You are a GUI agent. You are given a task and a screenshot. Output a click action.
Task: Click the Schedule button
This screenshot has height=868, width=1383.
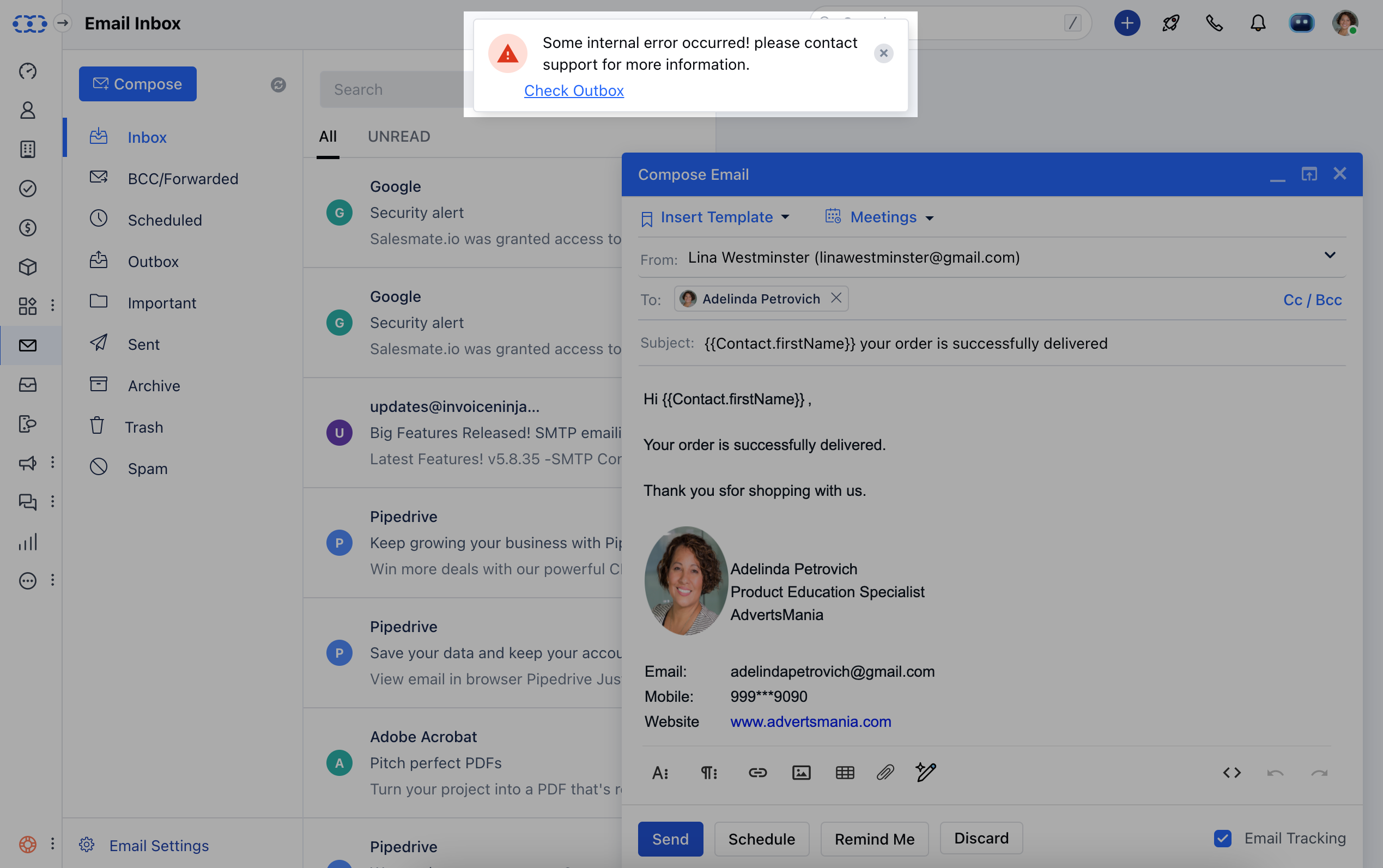761,839
